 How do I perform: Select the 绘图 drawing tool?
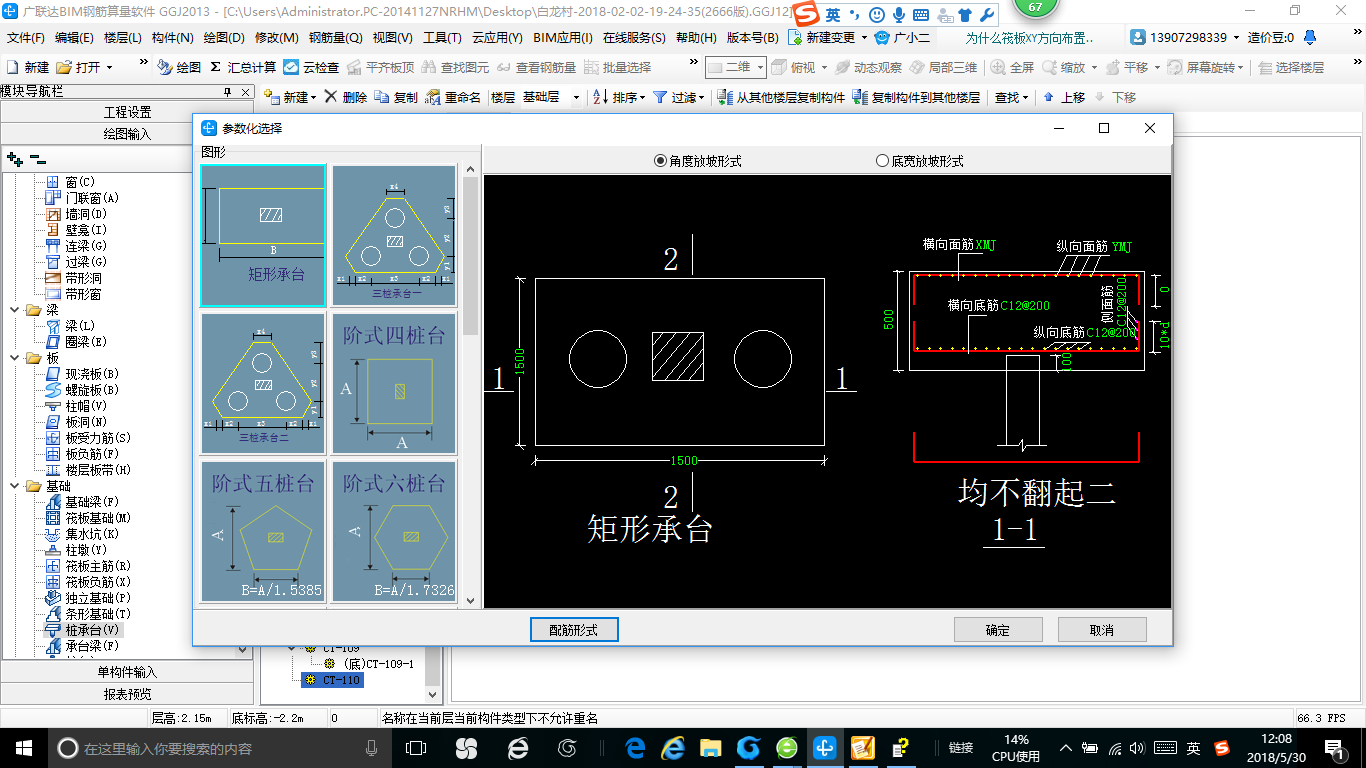click(x=180, y=67)
